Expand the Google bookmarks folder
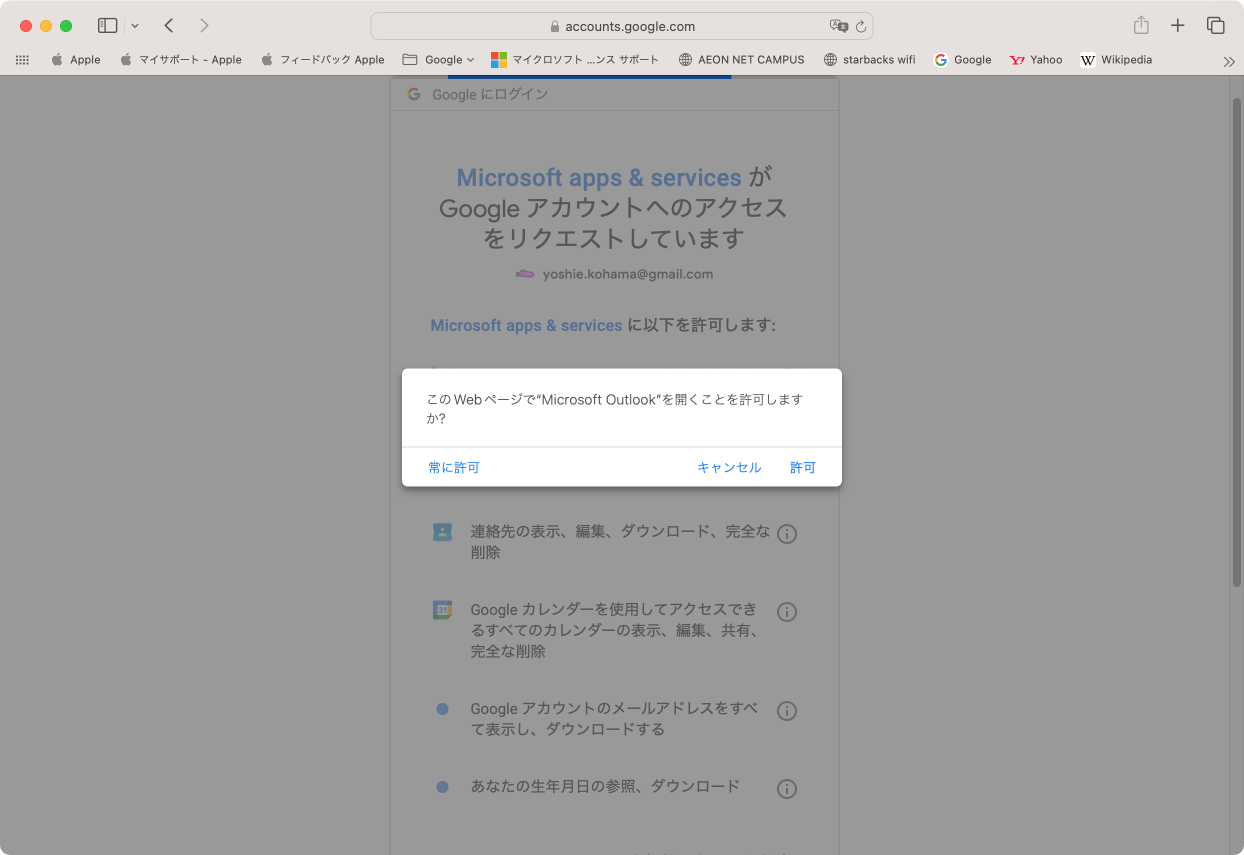This screenshot has width=1244, height=855. [438, 60]
